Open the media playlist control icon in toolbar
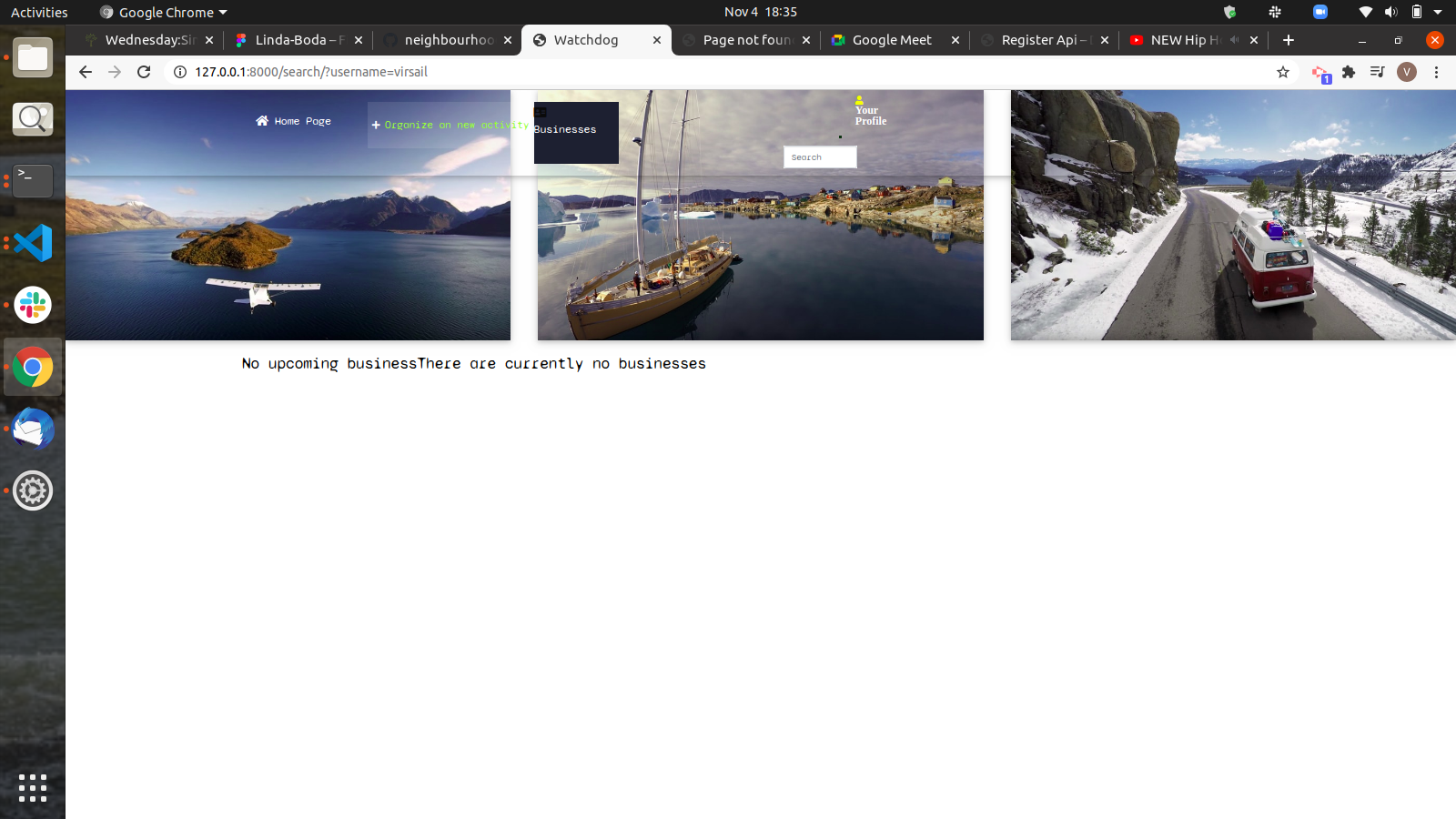 tap(1377, 71)
